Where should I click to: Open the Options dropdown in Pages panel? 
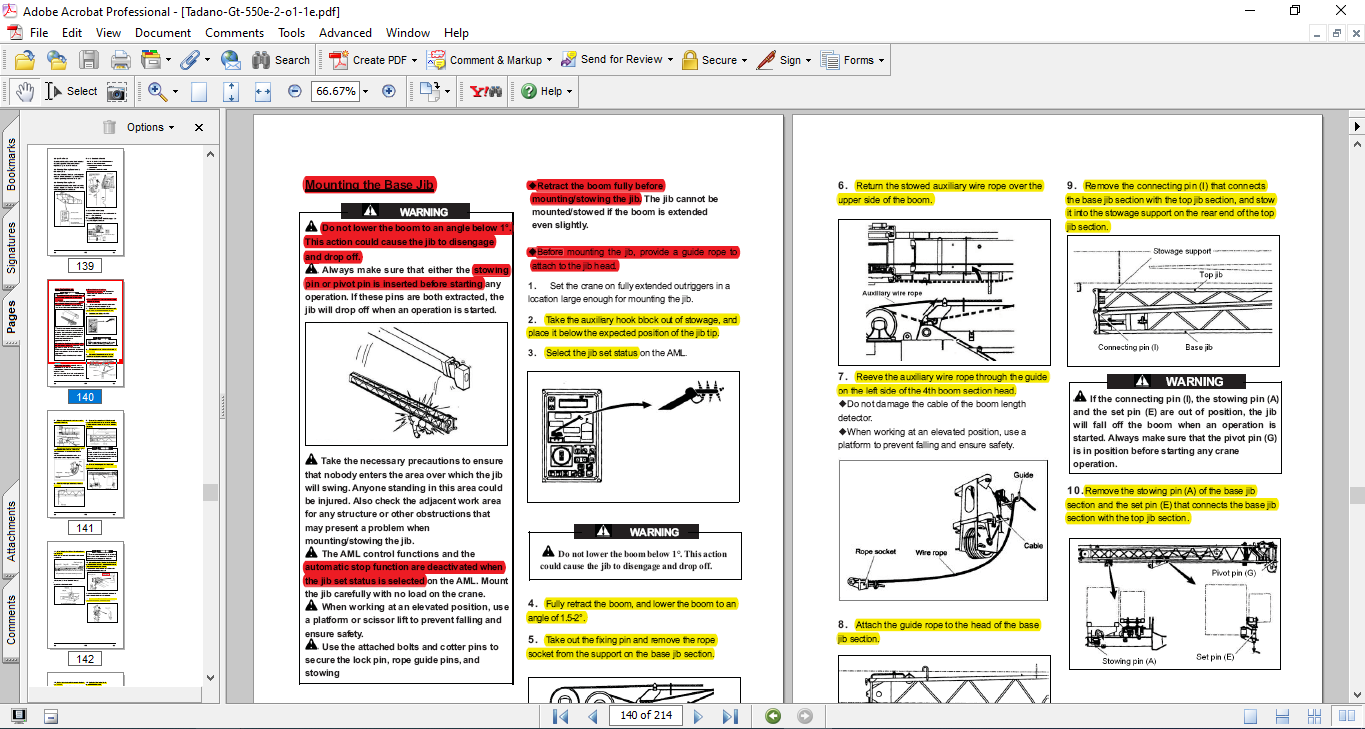pyautogui.click(x=151, y=127)
